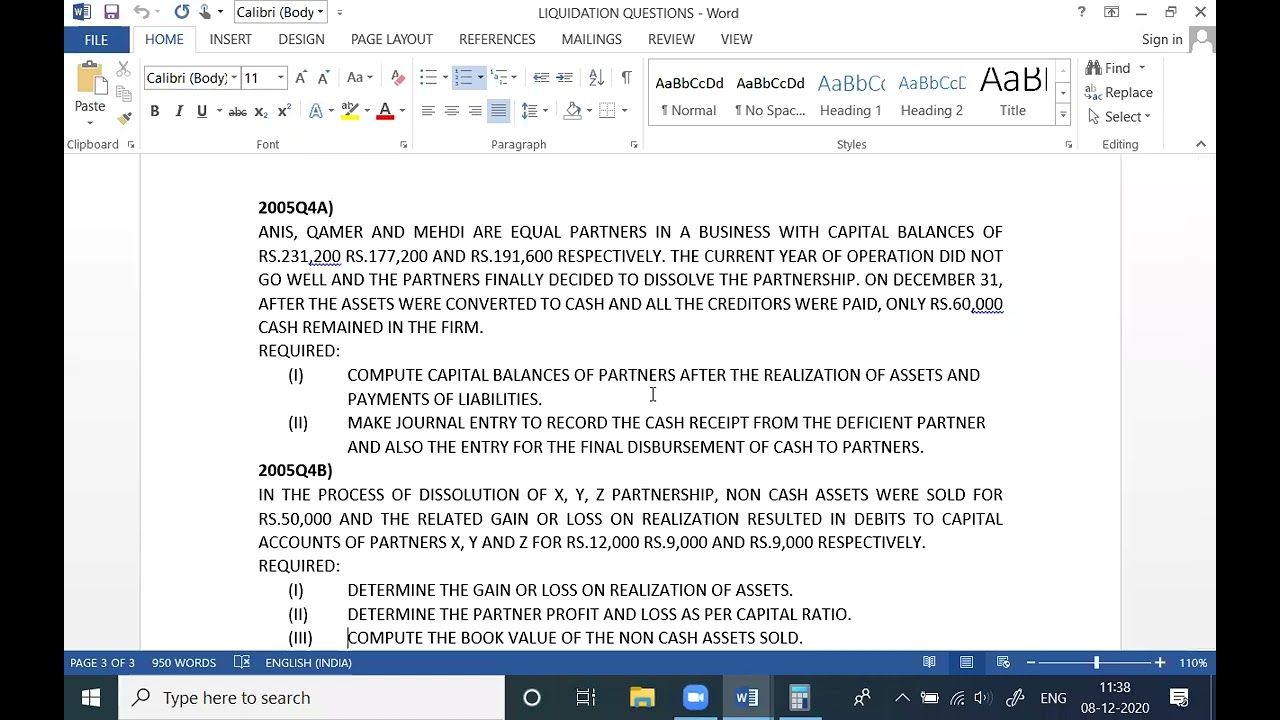Click Sign in link

(x=1162, y=39)
